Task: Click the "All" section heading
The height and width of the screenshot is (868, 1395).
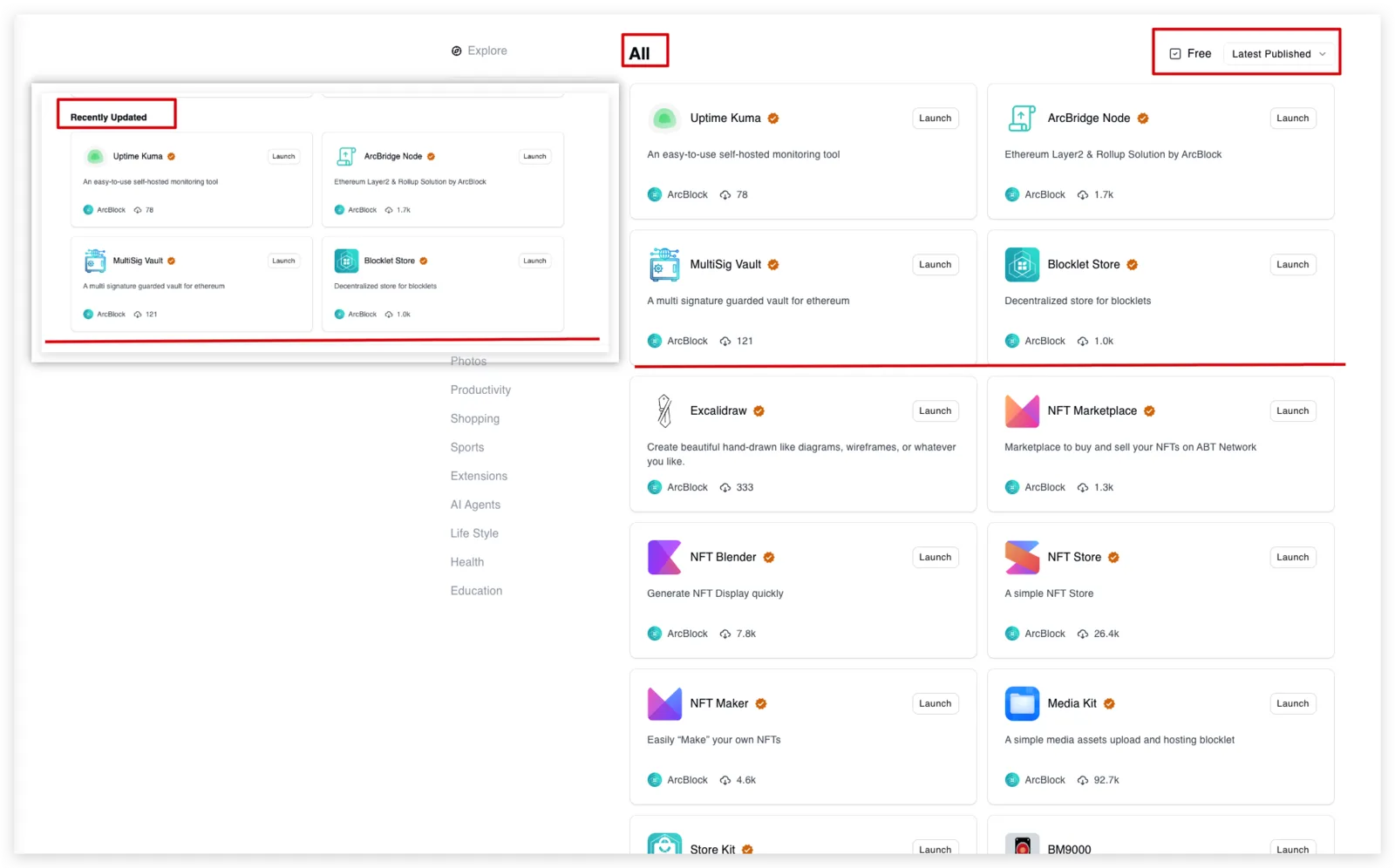Action: tap(640, 54)
